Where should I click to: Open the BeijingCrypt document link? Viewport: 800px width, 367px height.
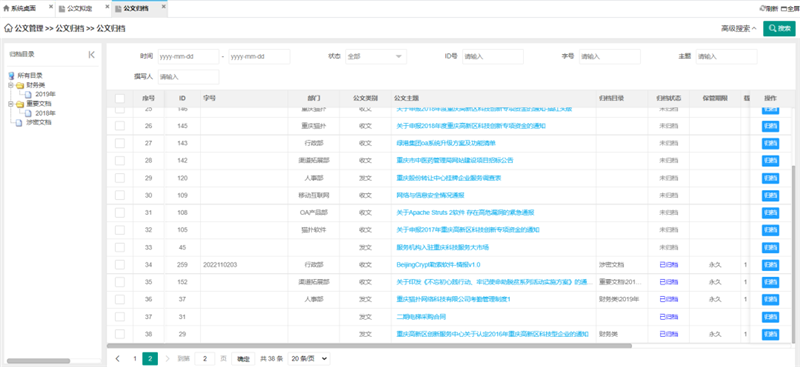coord(438,265)
